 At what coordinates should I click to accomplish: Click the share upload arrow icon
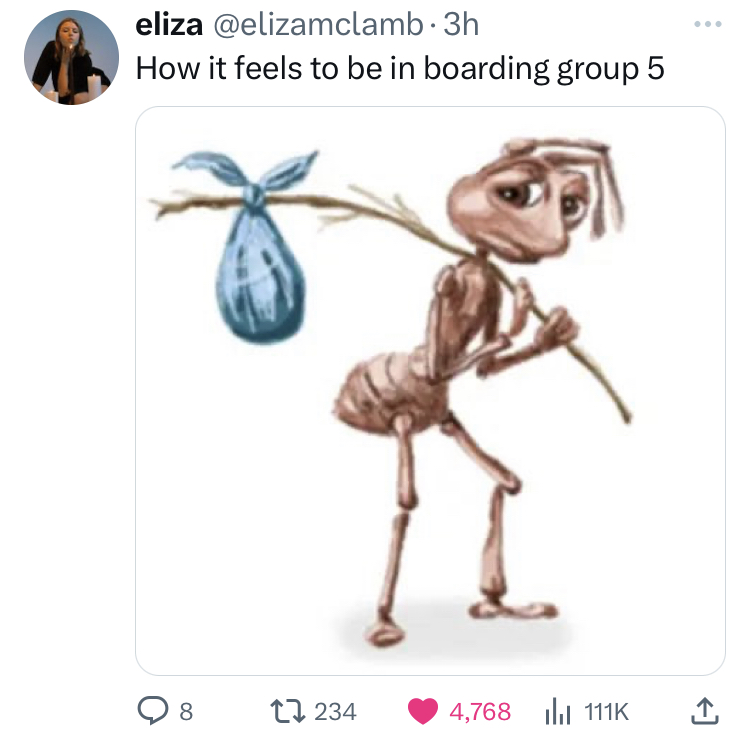[x=705, y=711]
